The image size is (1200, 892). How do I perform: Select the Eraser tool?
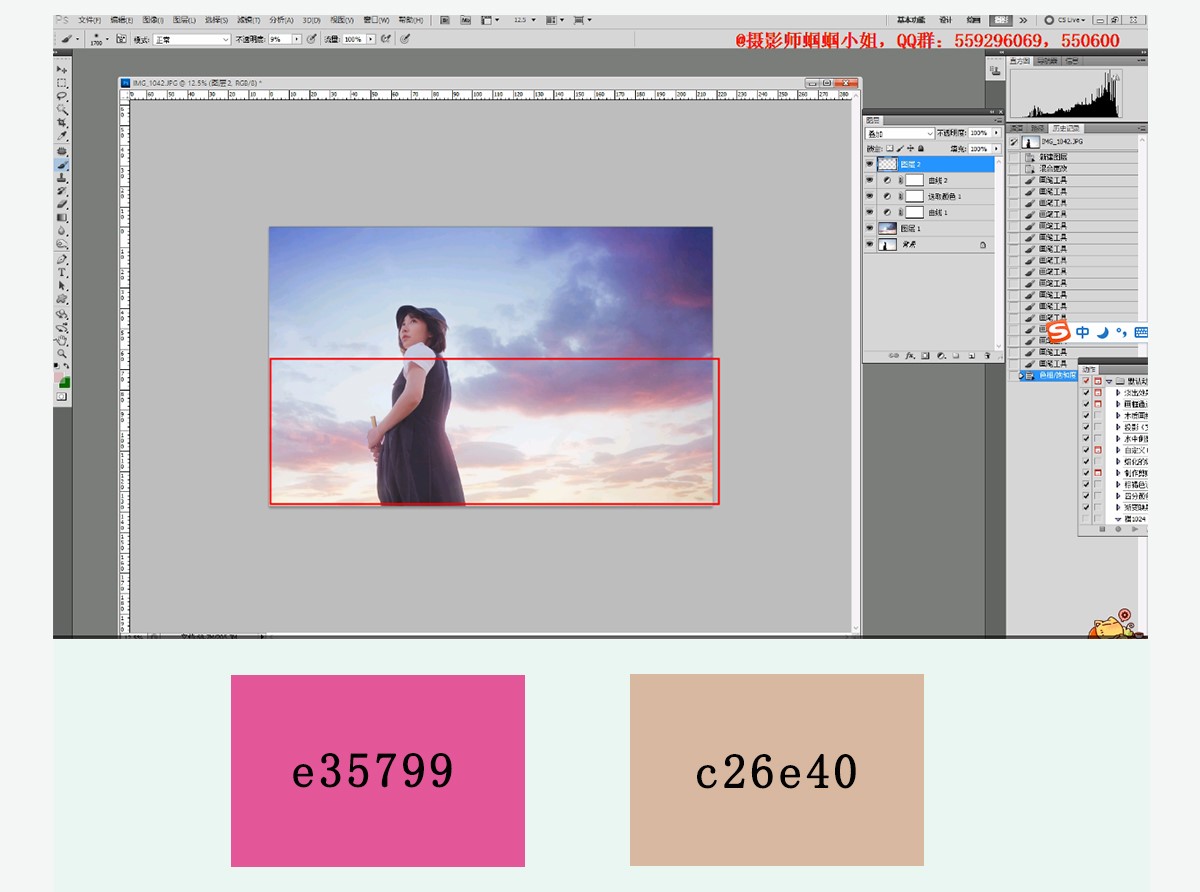pyautogui.click(x=62, y=204)
